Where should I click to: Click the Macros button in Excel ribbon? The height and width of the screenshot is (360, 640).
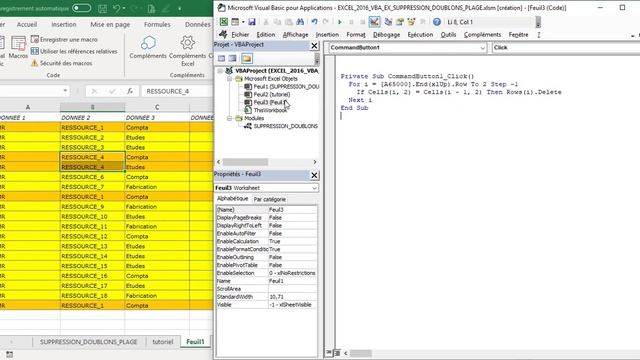pyautogui.click(x=18, y=47)
